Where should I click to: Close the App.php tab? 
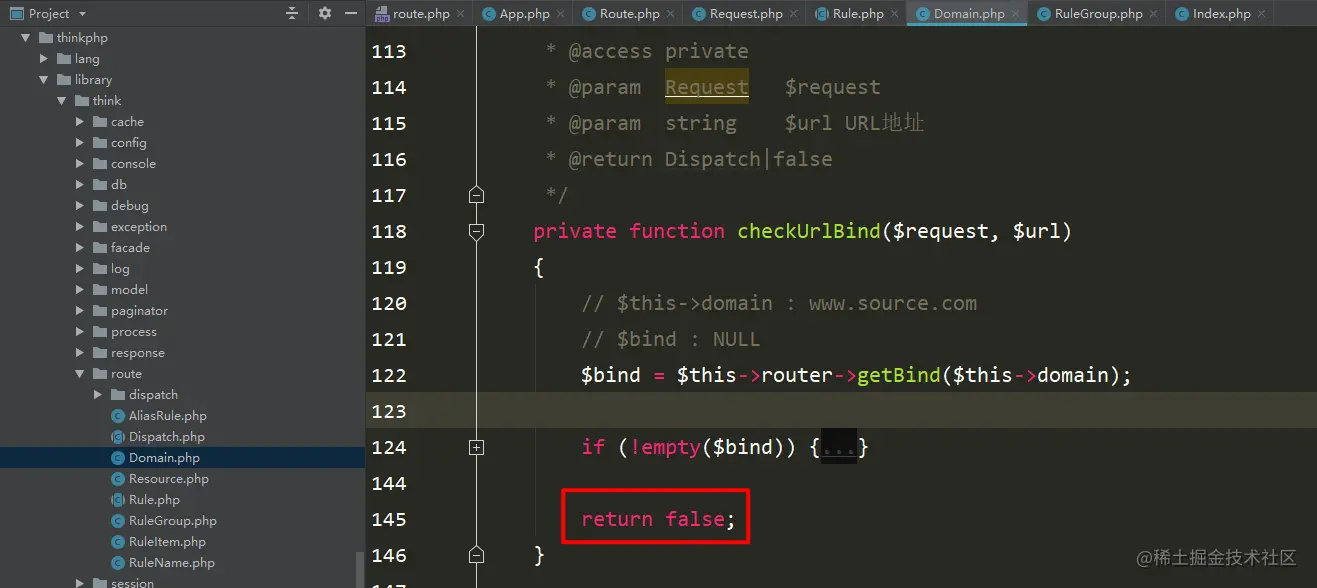point(561,14)
